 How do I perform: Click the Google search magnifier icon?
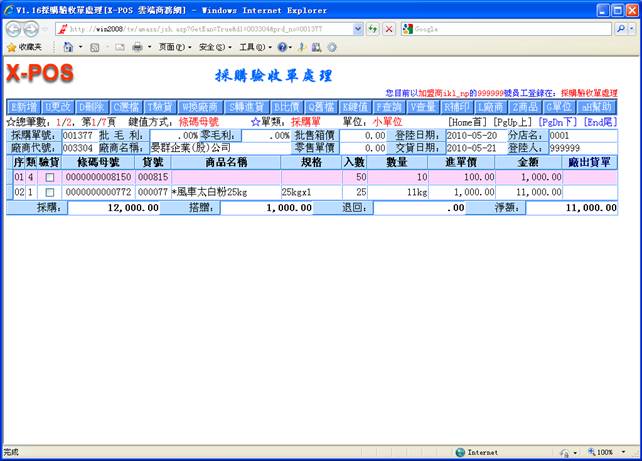[619, 29]
